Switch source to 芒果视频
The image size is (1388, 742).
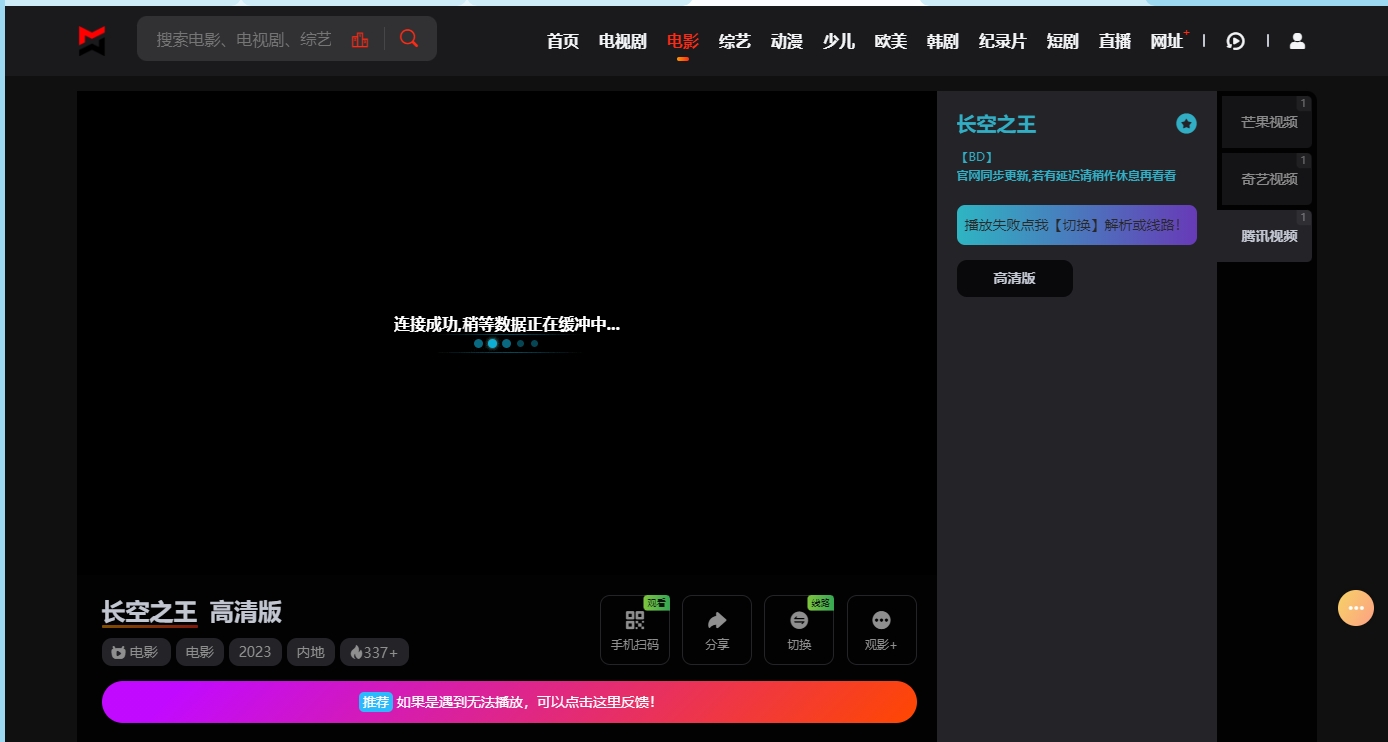1266,120
